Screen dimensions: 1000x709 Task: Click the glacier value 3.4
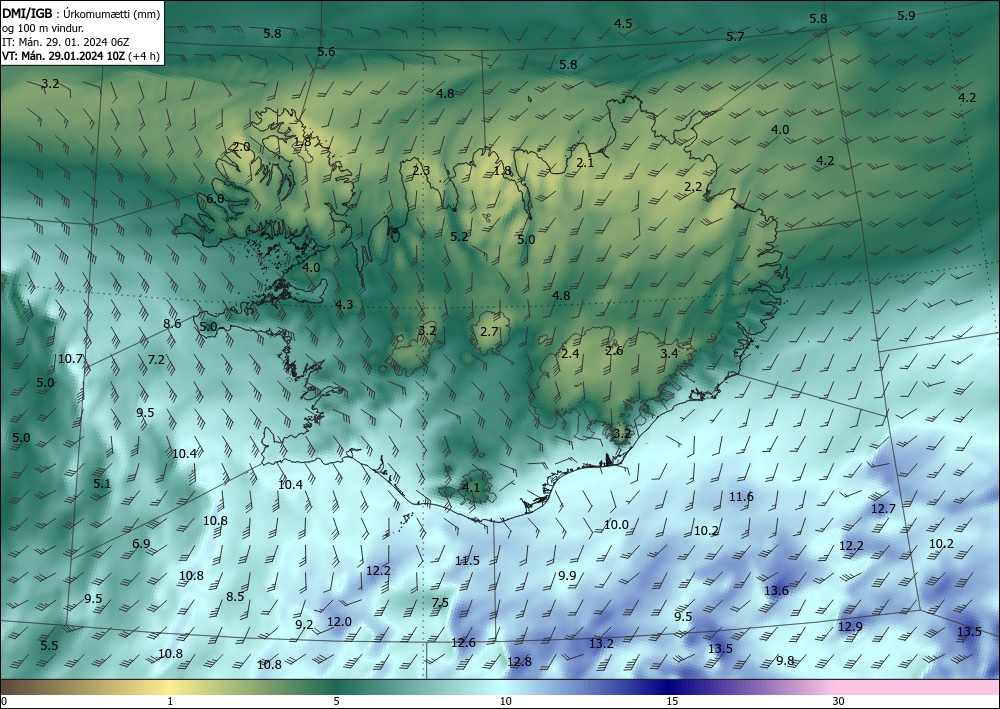pos(669,354)
